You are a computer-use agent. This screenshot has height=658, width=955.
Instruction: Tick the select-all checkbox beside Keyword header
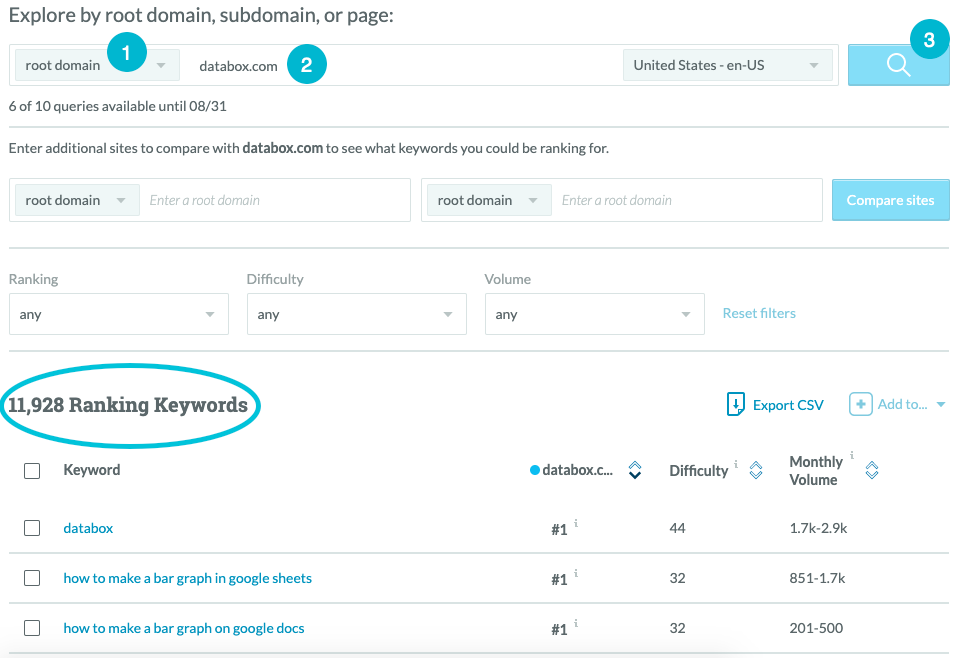click(x=32, y=471)
